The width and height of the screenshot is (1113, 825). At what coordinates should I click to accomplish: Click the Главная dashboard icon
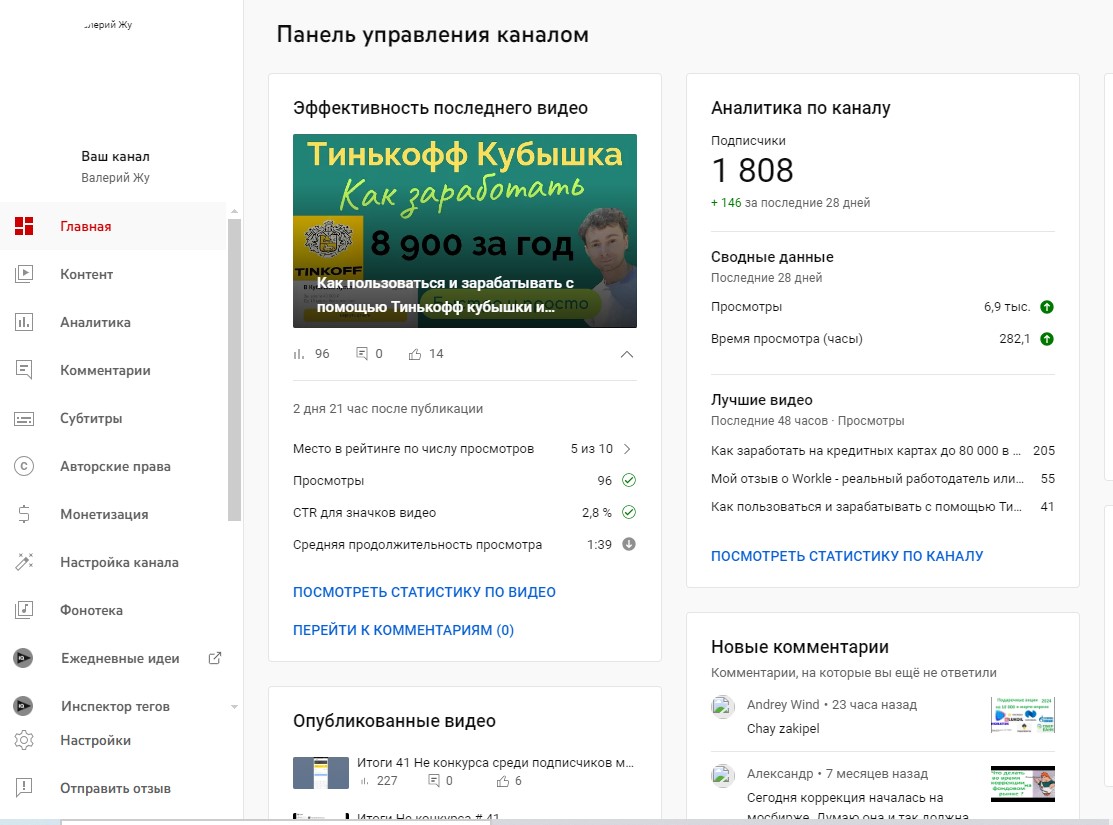click(24, 226)
